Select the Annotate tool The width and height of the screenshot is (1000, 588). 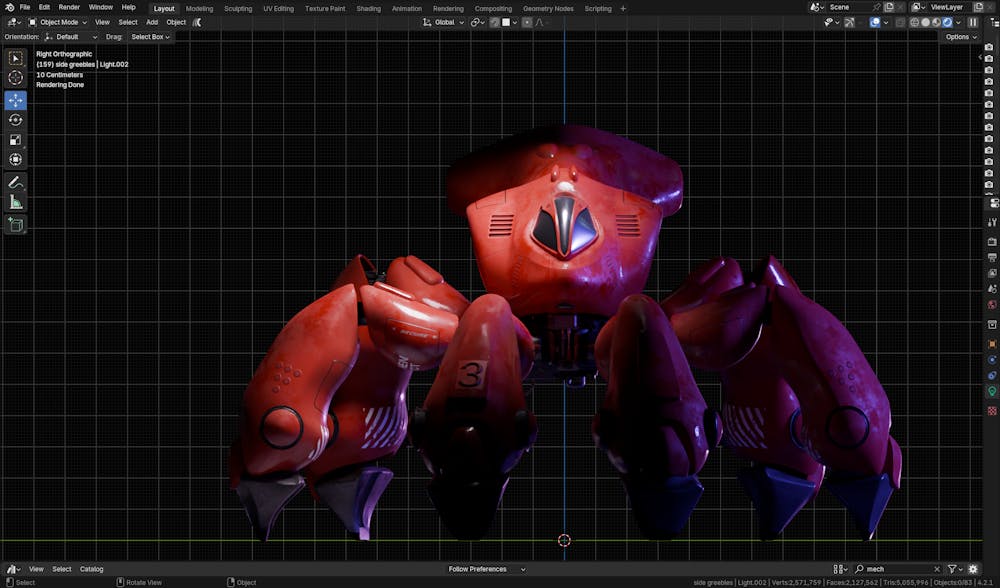tap(15, 182)
